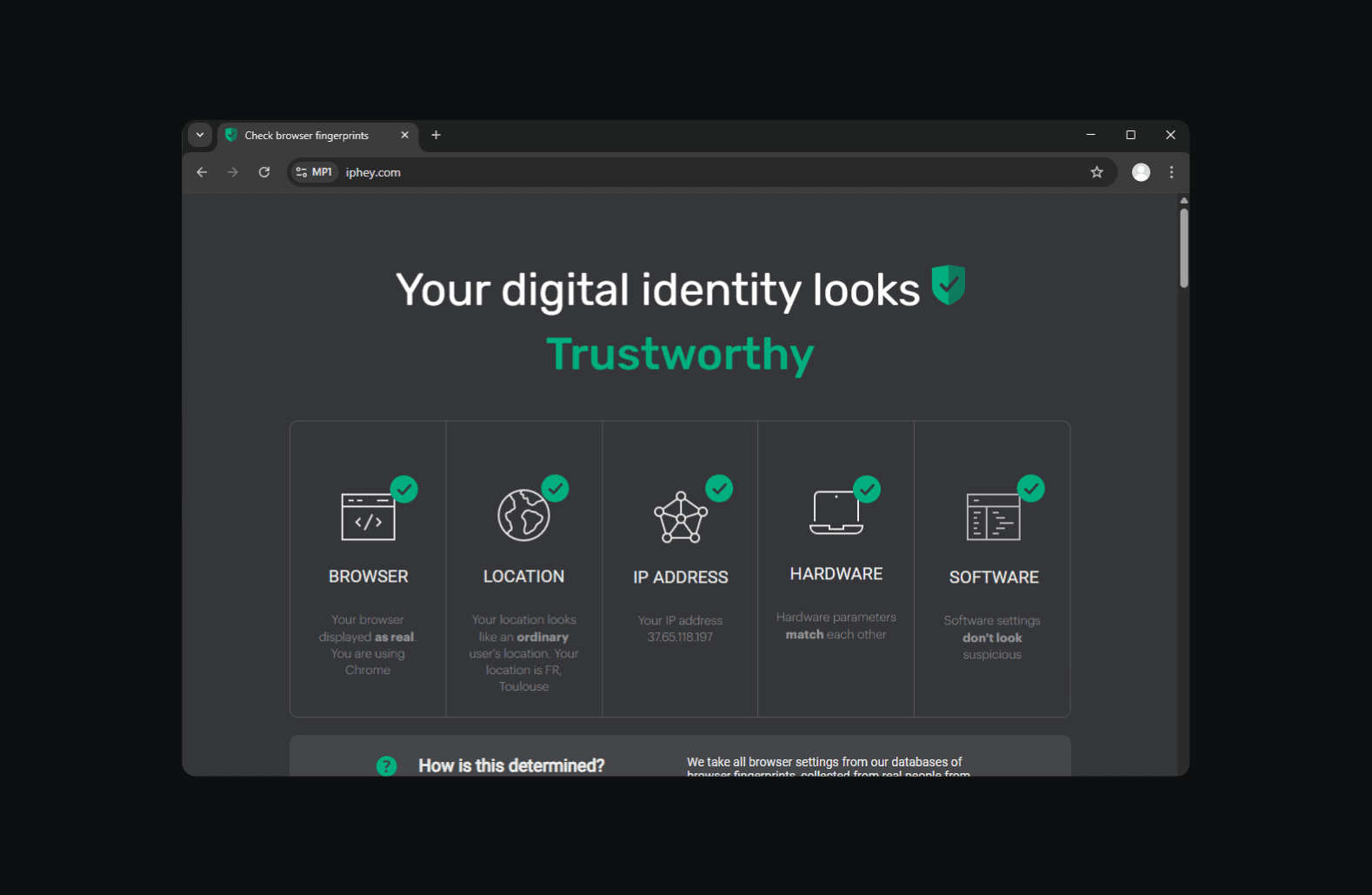Click the SOFTWARE card heading
This screenshot has width=1372, height=895.
coord(994,578)
